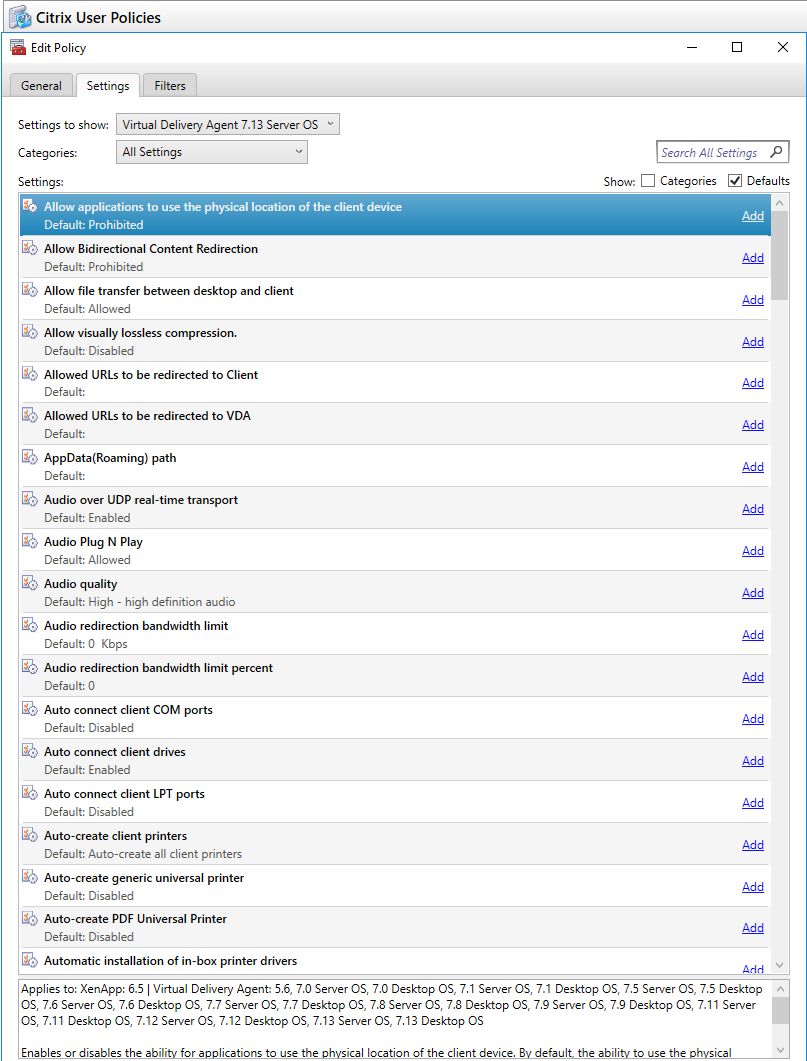Click the setting icon for AppData(Roaming) path

[30, 458]
